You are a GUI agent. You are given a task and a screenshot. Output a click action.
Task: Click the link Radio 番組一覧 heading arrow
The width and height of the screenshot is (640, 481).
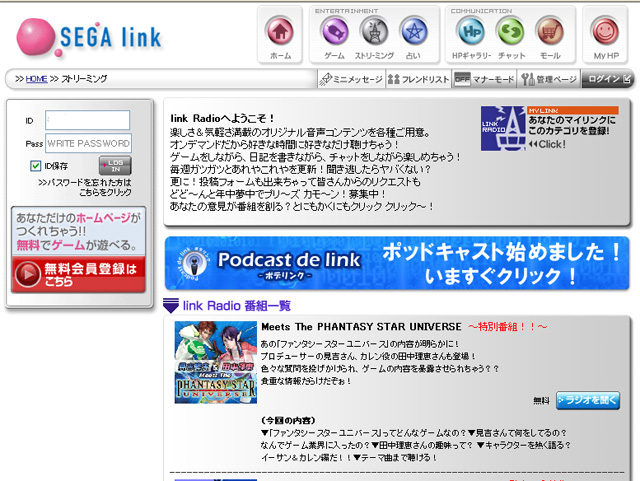[x=171, y=305]
